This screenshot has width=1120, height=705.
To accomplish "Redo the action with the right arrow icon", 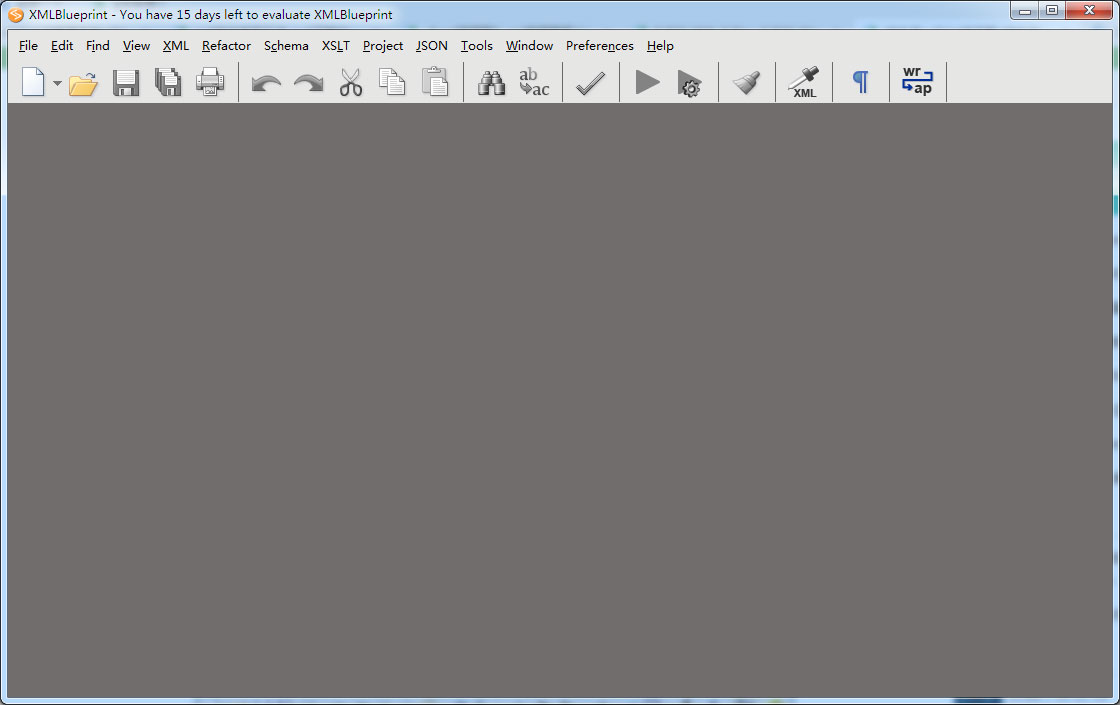I will [309, 84].
